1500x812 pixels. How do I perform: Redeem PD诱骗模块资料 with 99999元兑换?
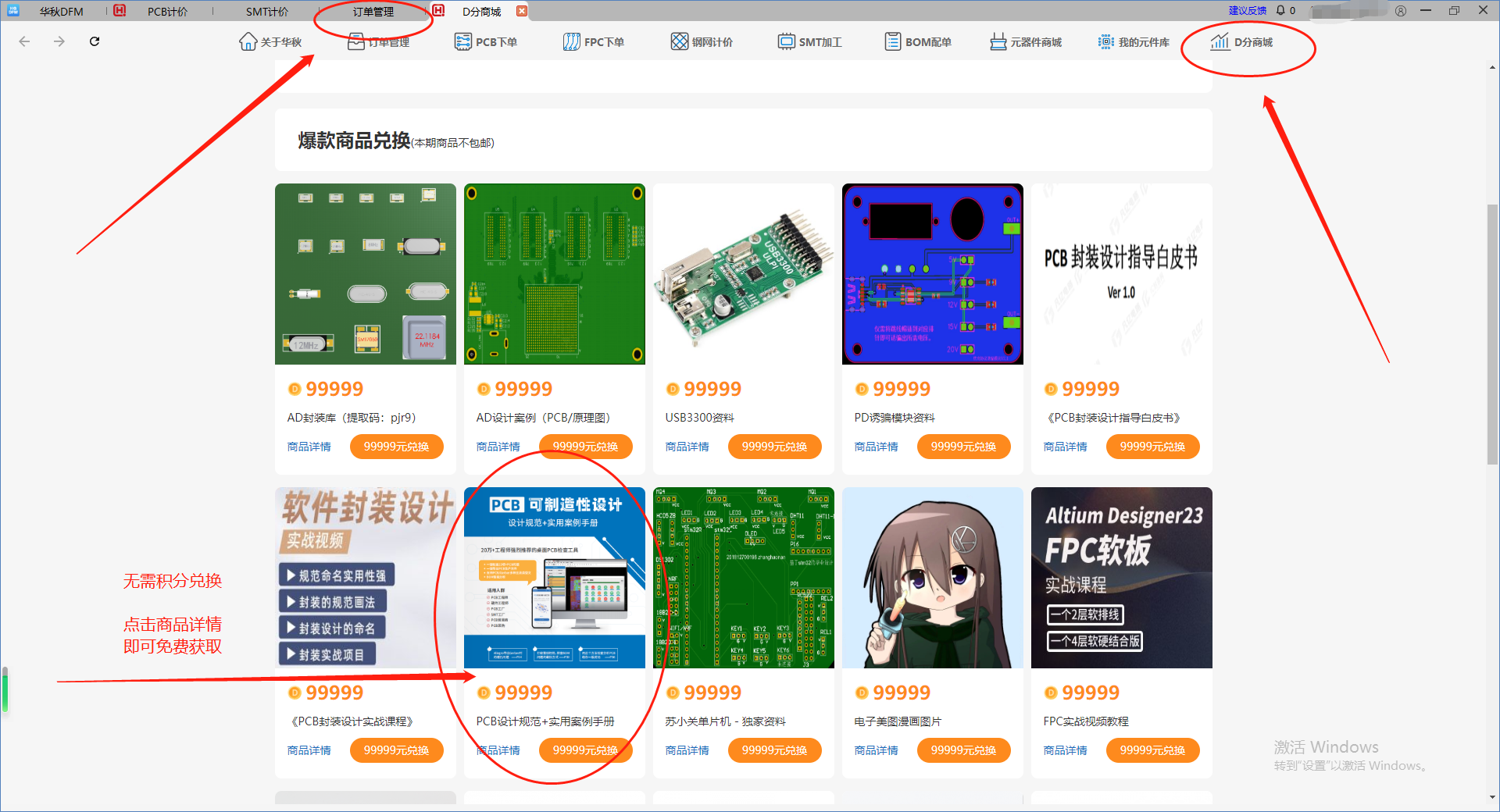pyautogui.click(x=964, y=447)
